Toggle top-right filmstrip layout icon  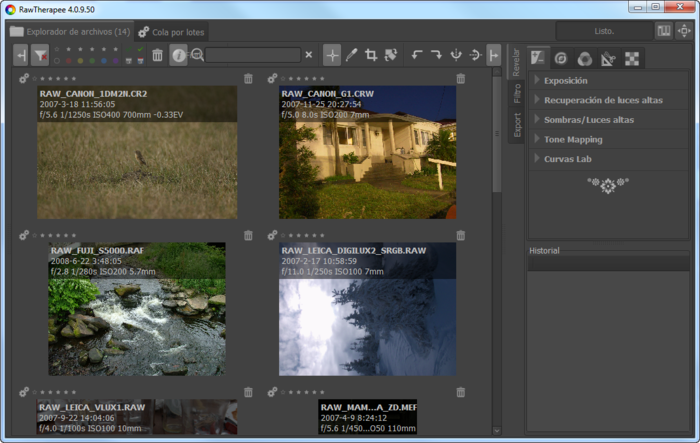coord(664,31)
